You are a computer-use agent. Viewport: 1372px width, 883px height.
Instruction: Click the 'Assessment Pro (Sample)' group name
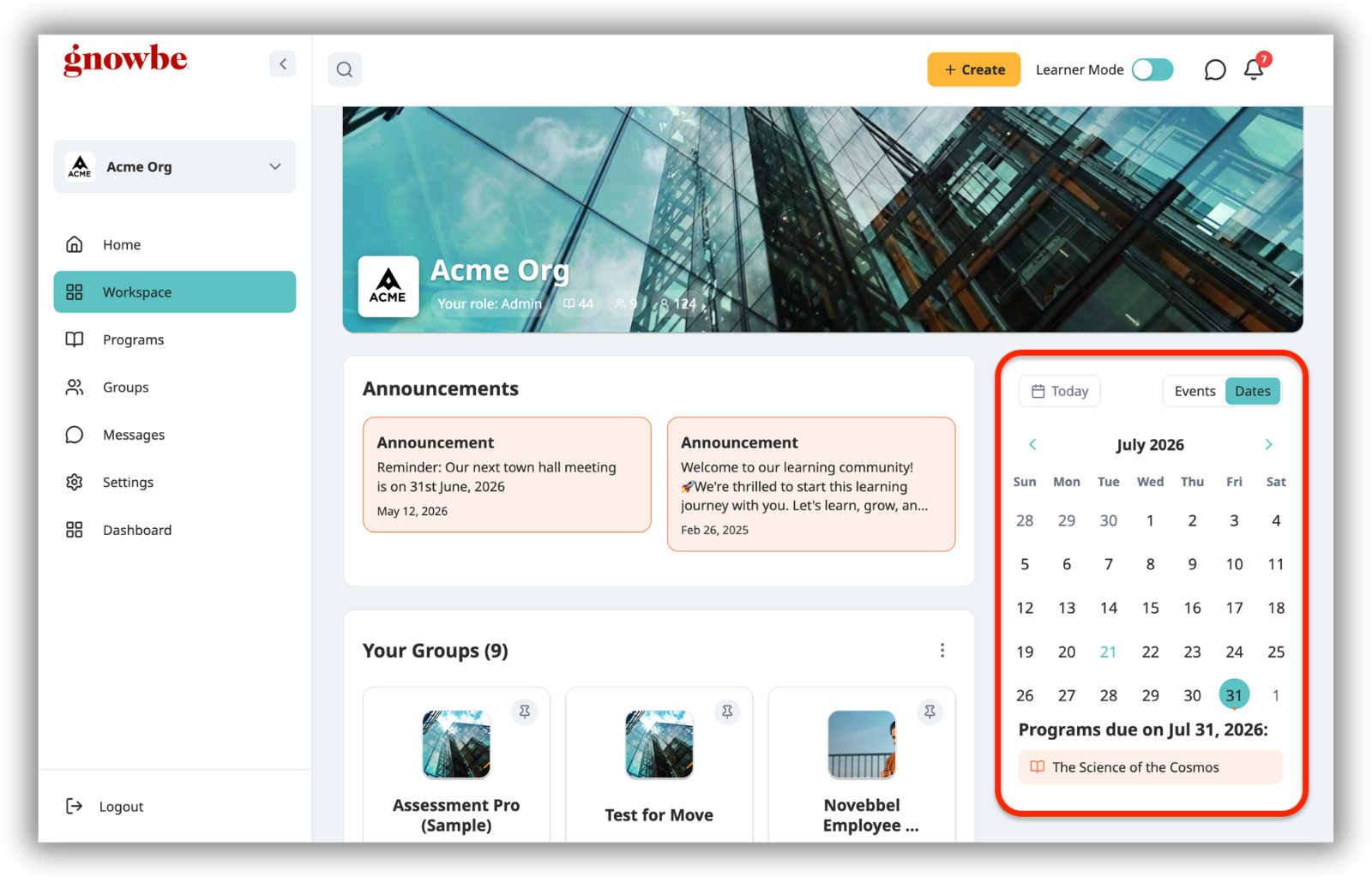(x=456, y=815)
